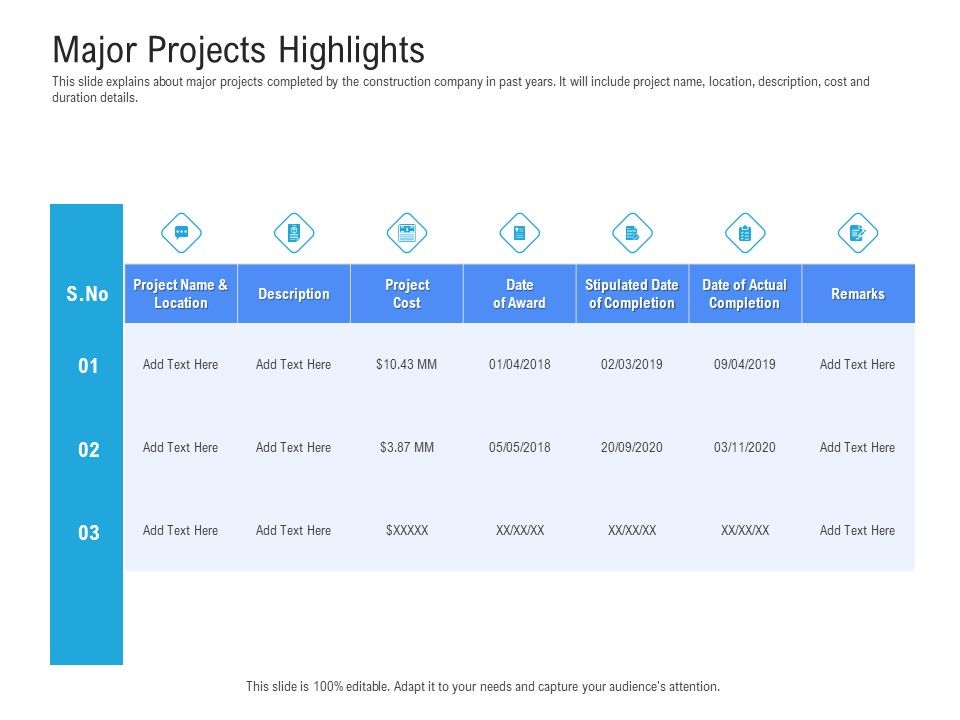Click the clipboard checklist icon above Actual Completion

[x=745, y=233]
